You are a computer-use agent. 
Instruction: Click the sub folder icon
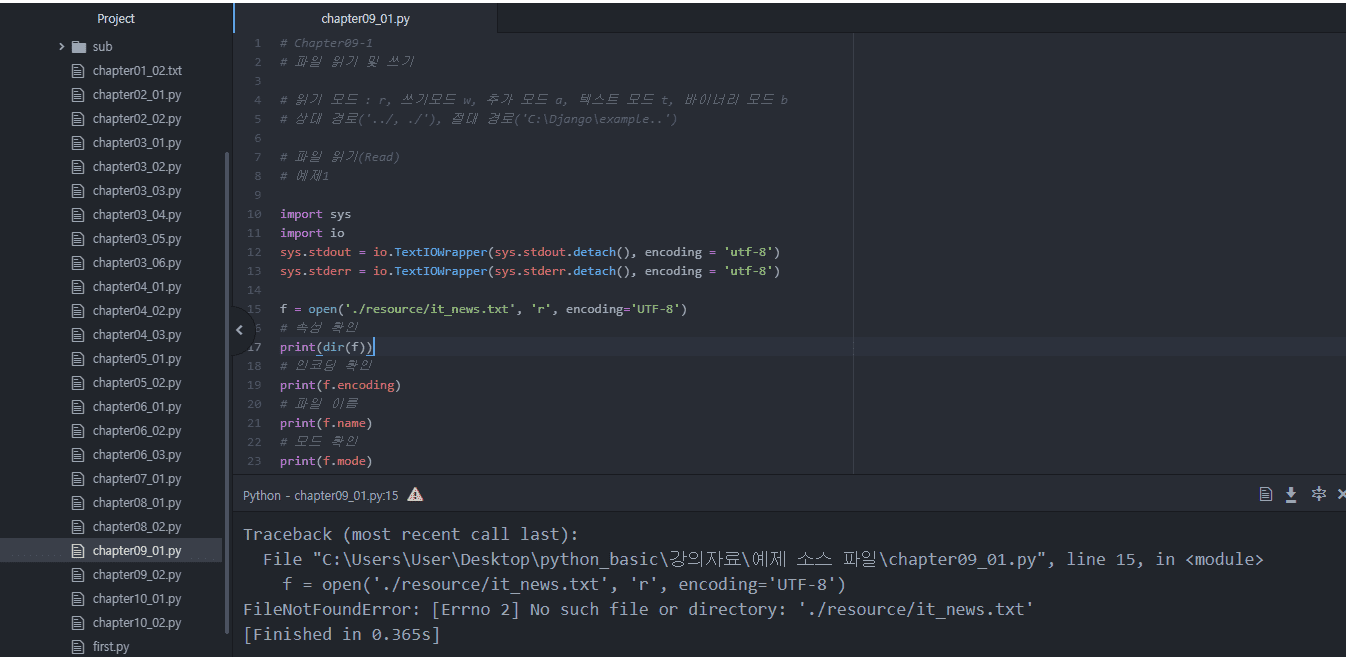79,47
